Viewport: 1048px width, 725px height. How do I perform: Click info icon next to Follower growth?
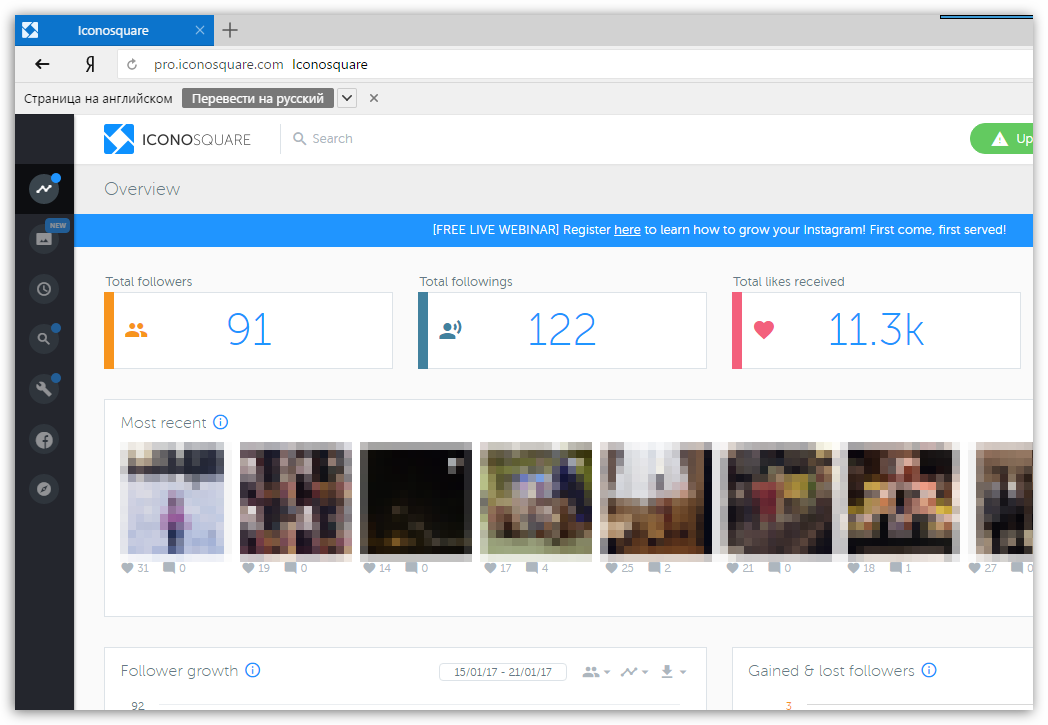coord(252,670)
